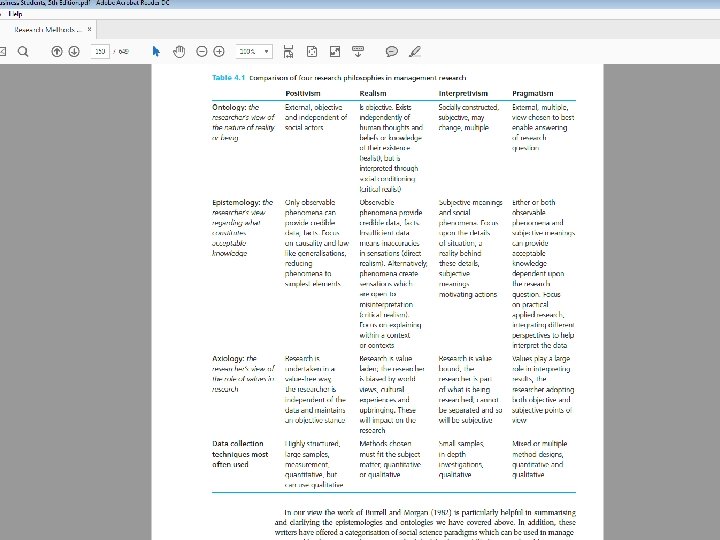Switch to the Research Methods document tab
Image resolution: width=720 pixels, height=540 pixels.
point(48,29)
